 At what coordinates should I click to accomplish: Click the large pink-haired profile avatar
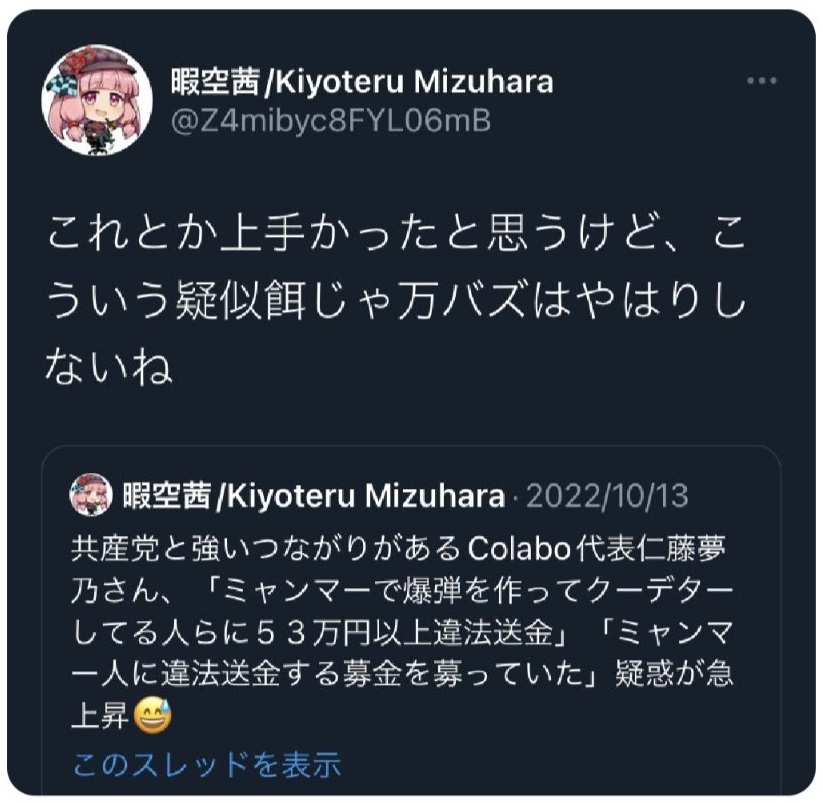(x=97, y=101)
